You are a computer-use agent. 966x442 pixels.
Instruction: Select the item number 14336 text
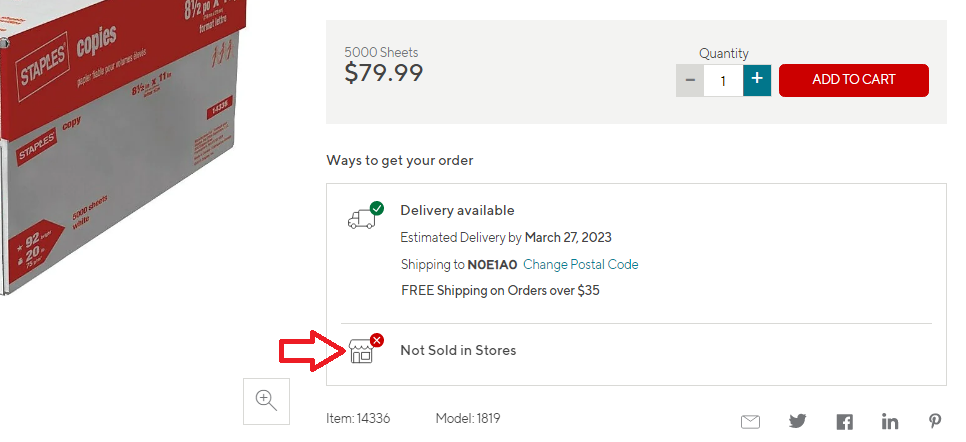click(358, 419)
